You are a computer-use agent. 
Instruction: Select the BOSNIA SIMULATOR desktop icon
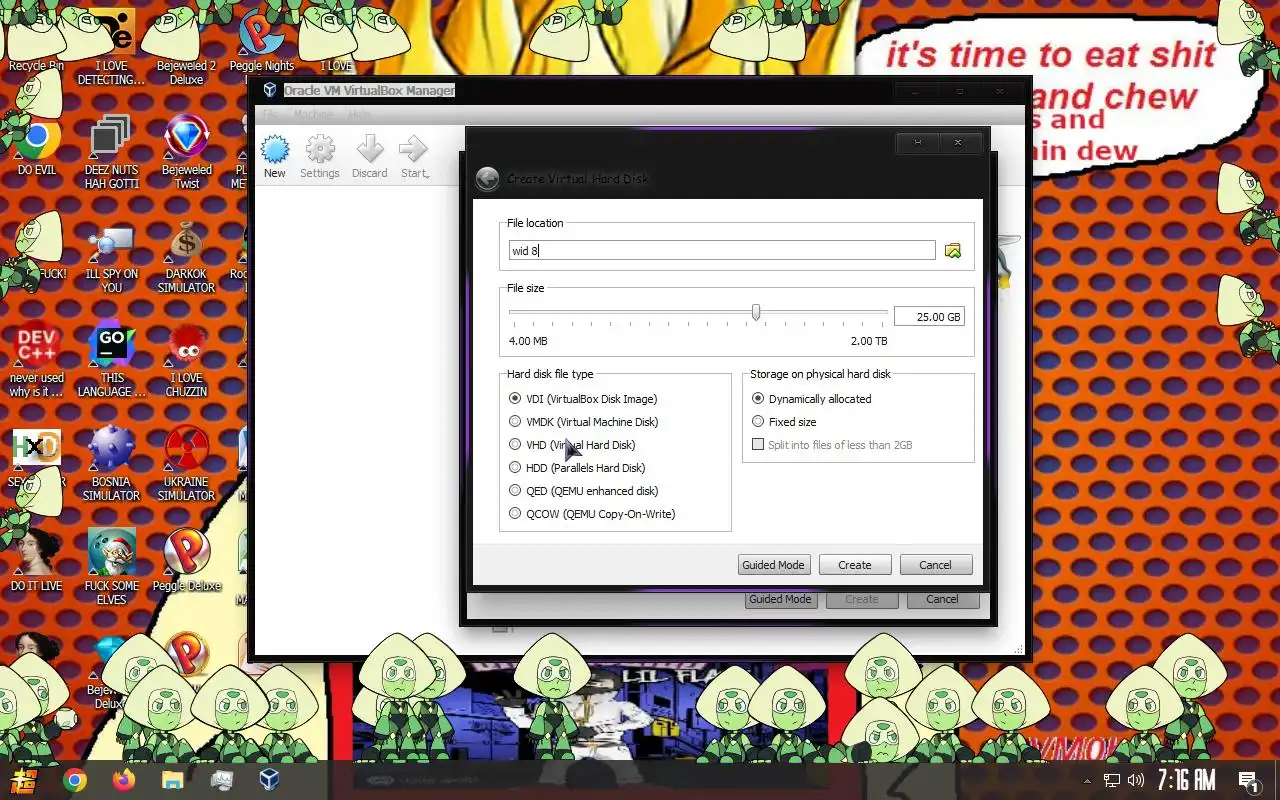coord(111,465)
